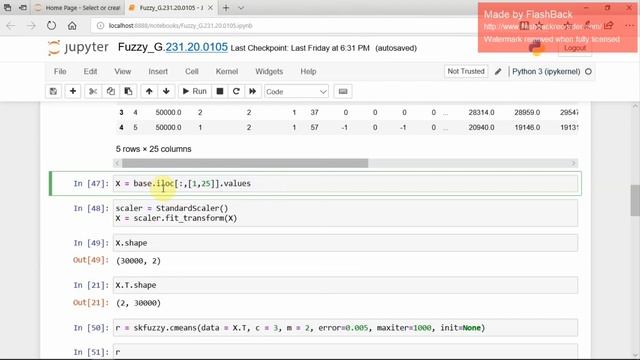Viewport: 640px width, 360px height.
Task: Open the command palette keyboard icon
Action: 343,91
